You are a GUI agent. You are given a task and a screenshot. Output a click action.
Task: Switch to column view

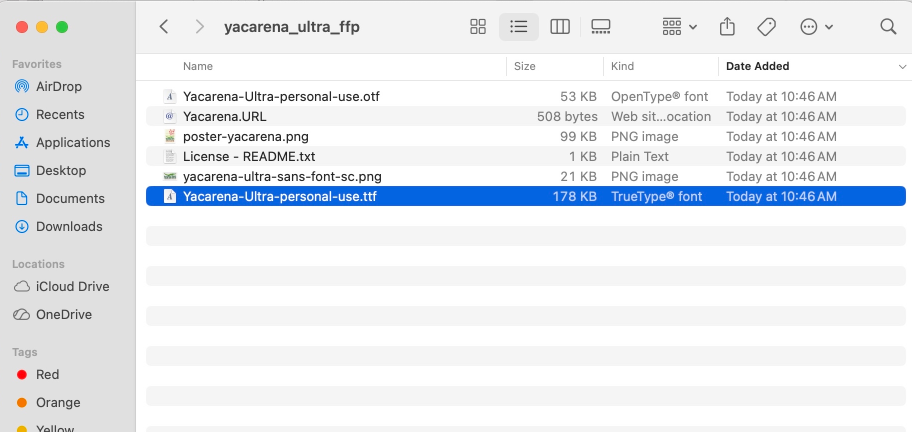[560, 26]
